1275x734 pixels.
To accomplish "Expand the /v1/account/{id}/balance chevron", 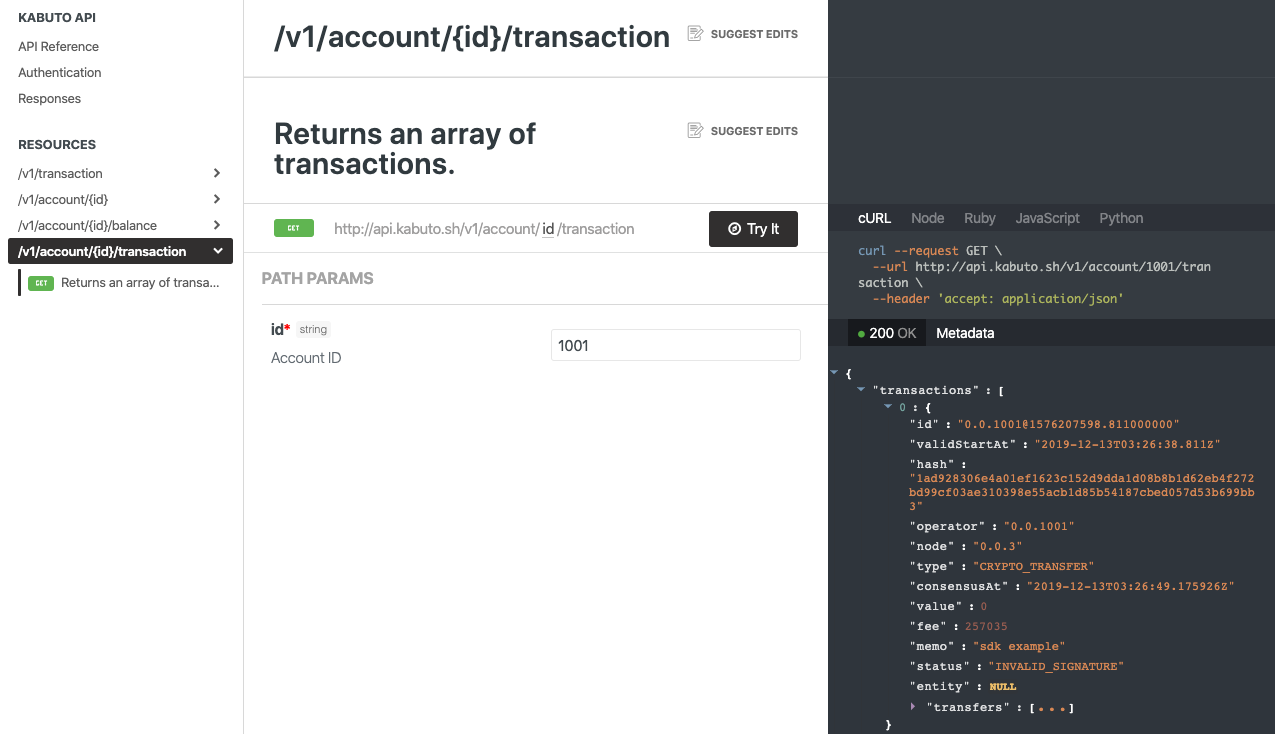I will [x=217, y=225].
